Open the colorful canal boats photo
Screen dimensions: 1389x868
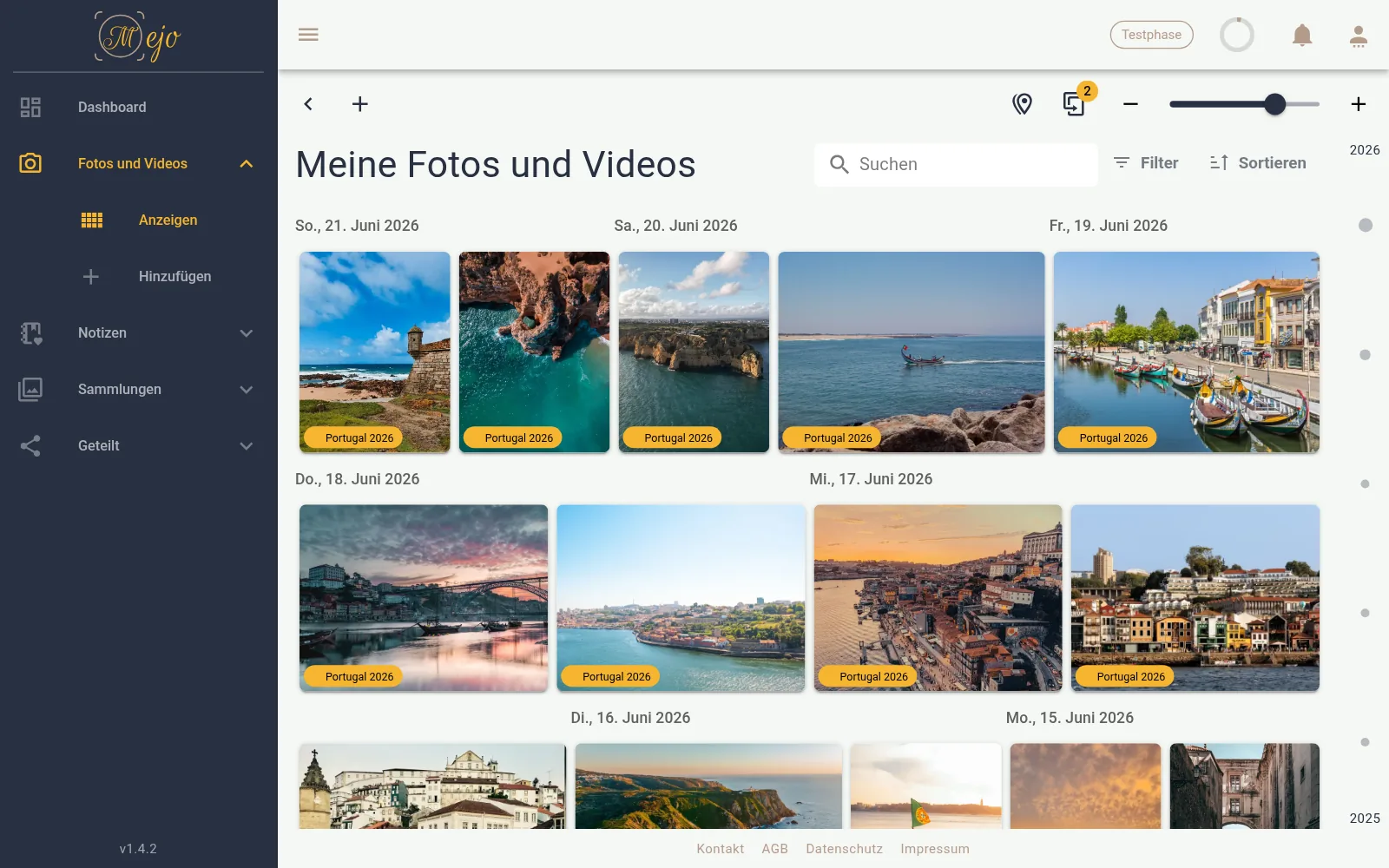[x=1187, y=352]
